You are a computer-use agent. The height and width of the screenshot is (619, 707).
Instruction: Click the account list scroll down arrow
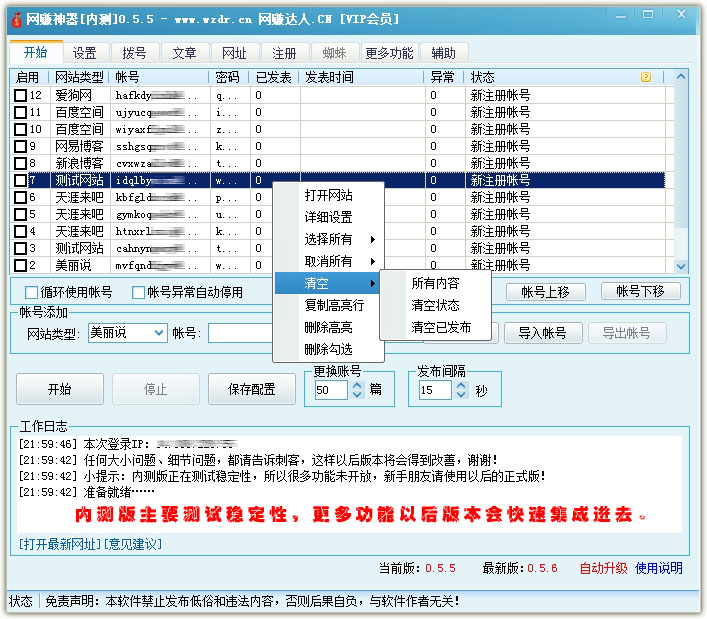coord(681,266)
